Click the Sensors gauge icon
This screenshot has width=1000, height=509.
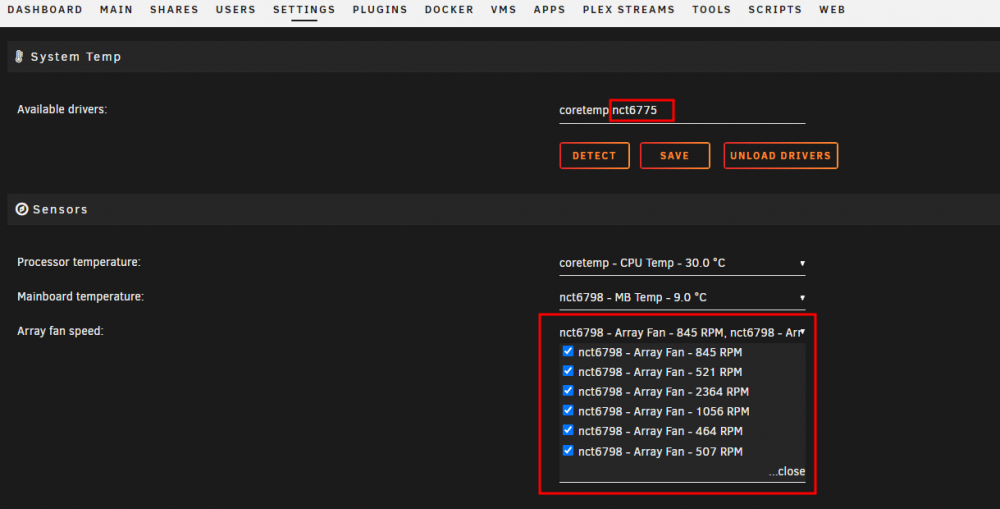pos(22,209)
